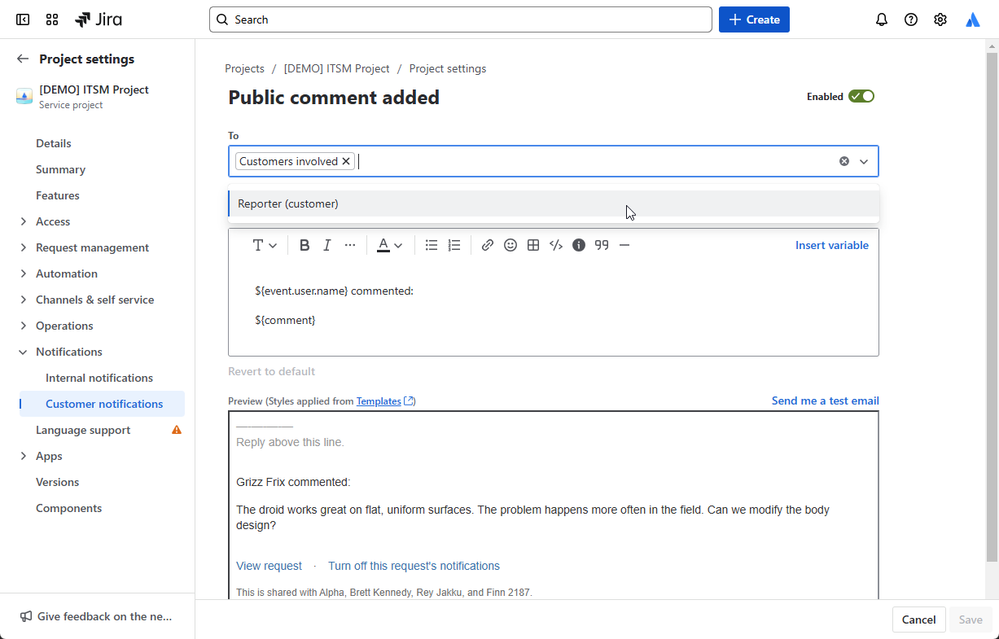Insert a block quote

tap(601, 245)
